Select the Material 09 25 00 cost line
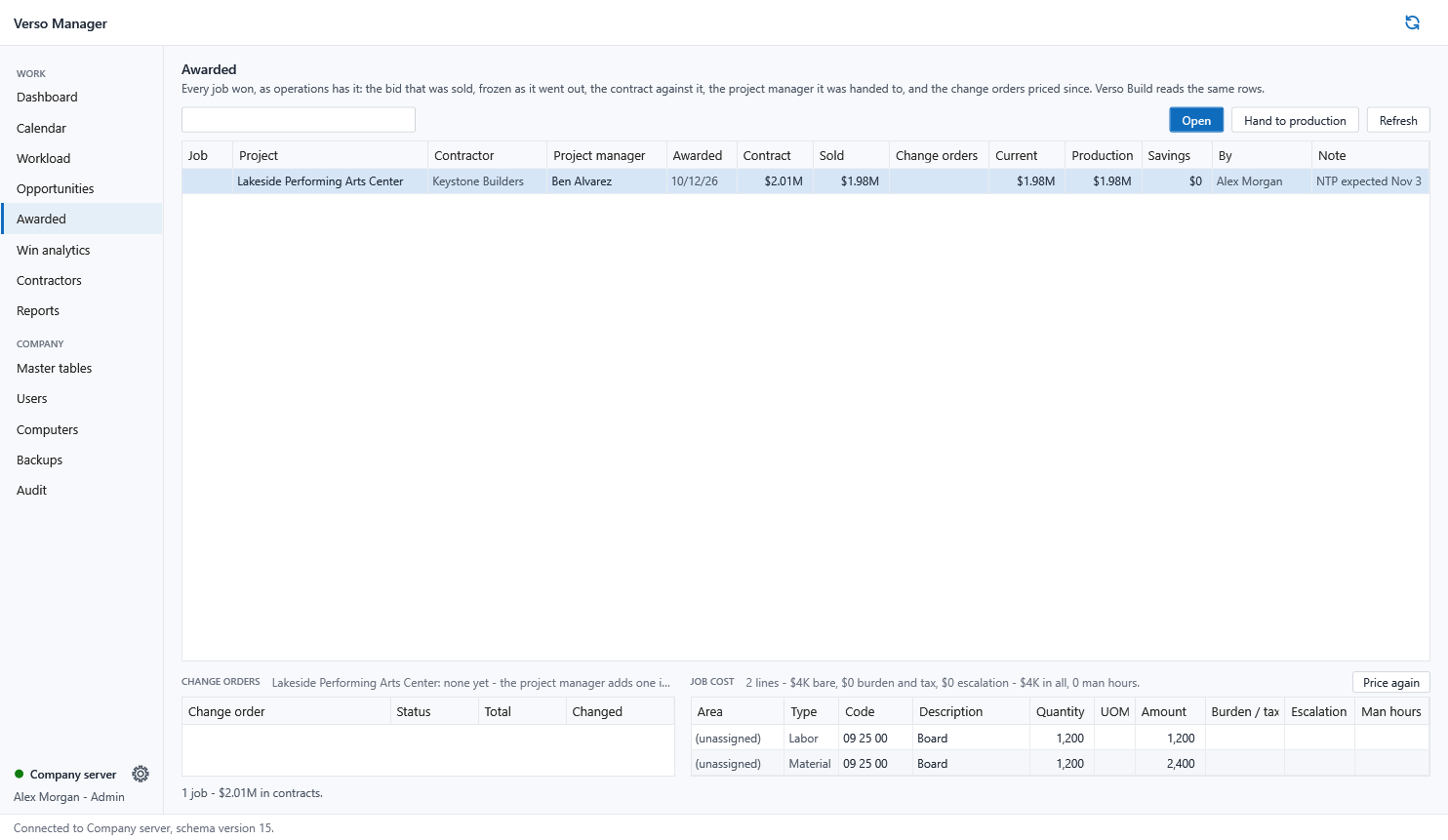 [x=1060, y=763]
